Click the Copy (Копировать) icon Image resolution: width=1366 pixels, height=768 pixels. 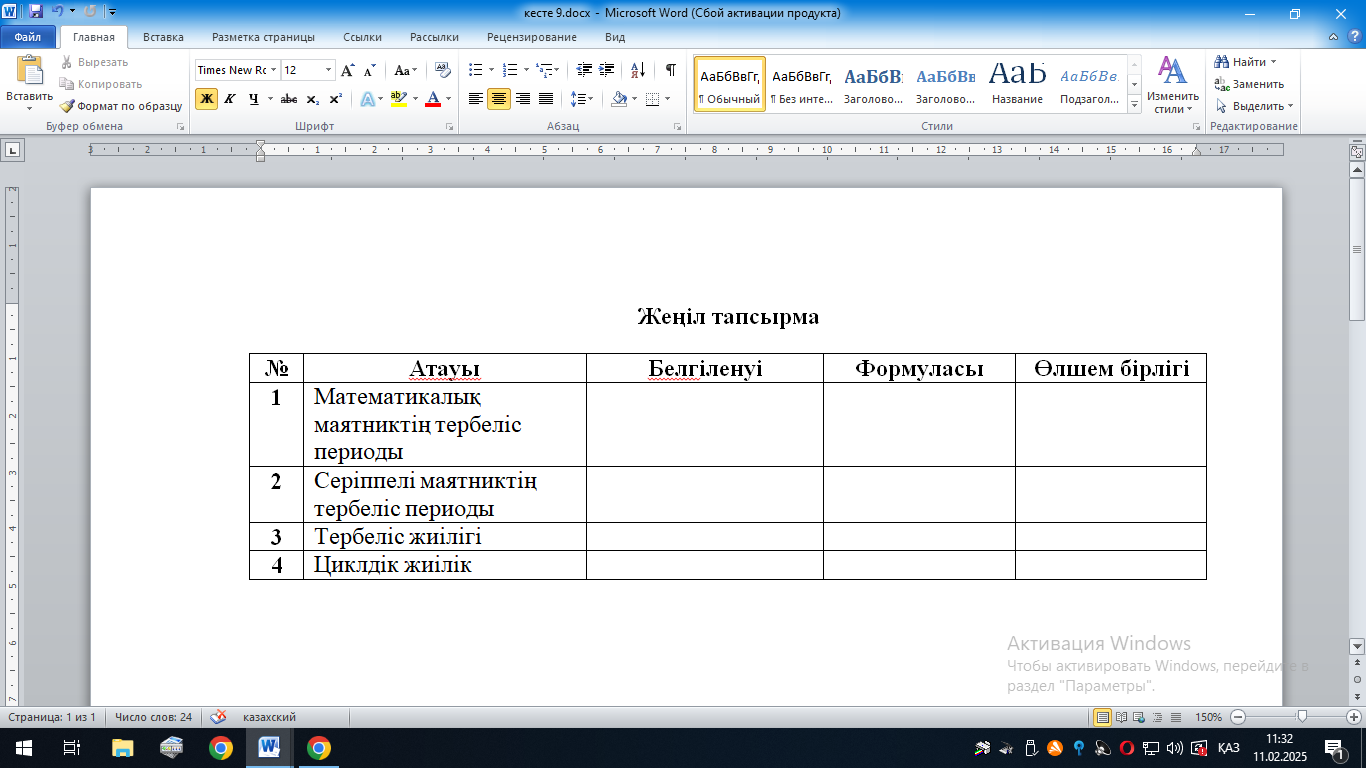(67, 84)
